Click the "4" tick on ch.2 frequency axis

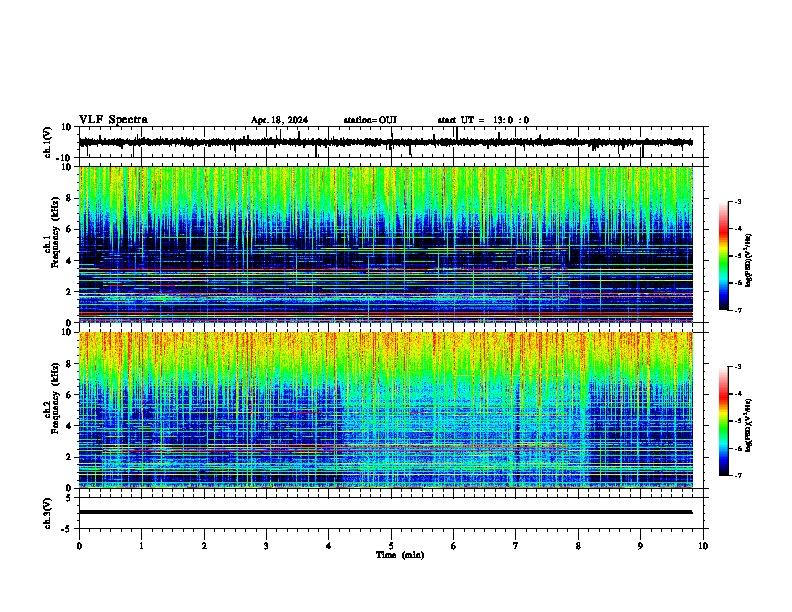point(70,426)
